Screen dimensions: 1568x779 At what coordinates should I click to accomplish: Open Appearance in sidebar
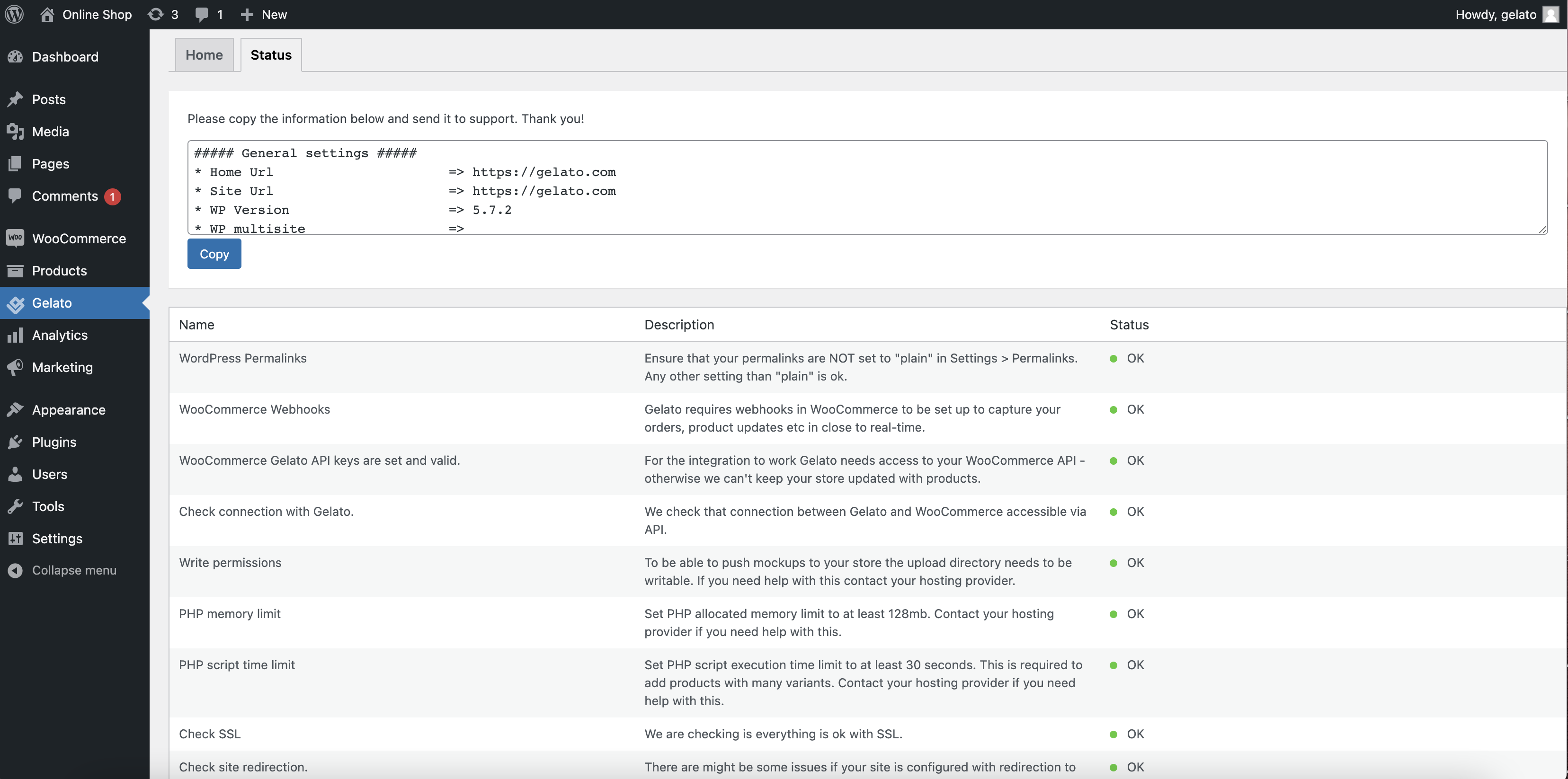(x=69, y=410)
